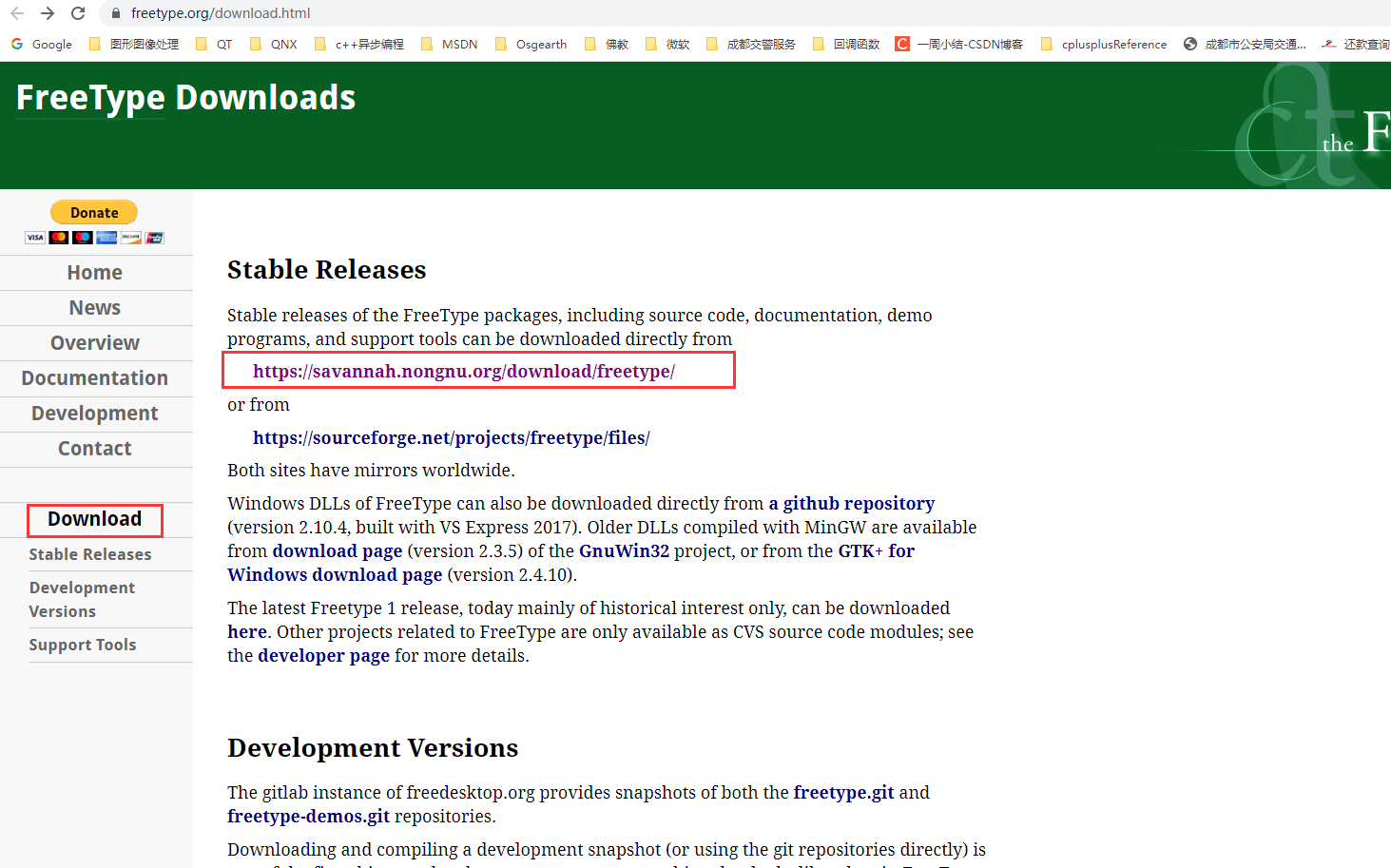This screenshot has width=1391, height=868.
Task: Jump to Stable Releases sidebar sublink
Action: [x=90, y=554]
